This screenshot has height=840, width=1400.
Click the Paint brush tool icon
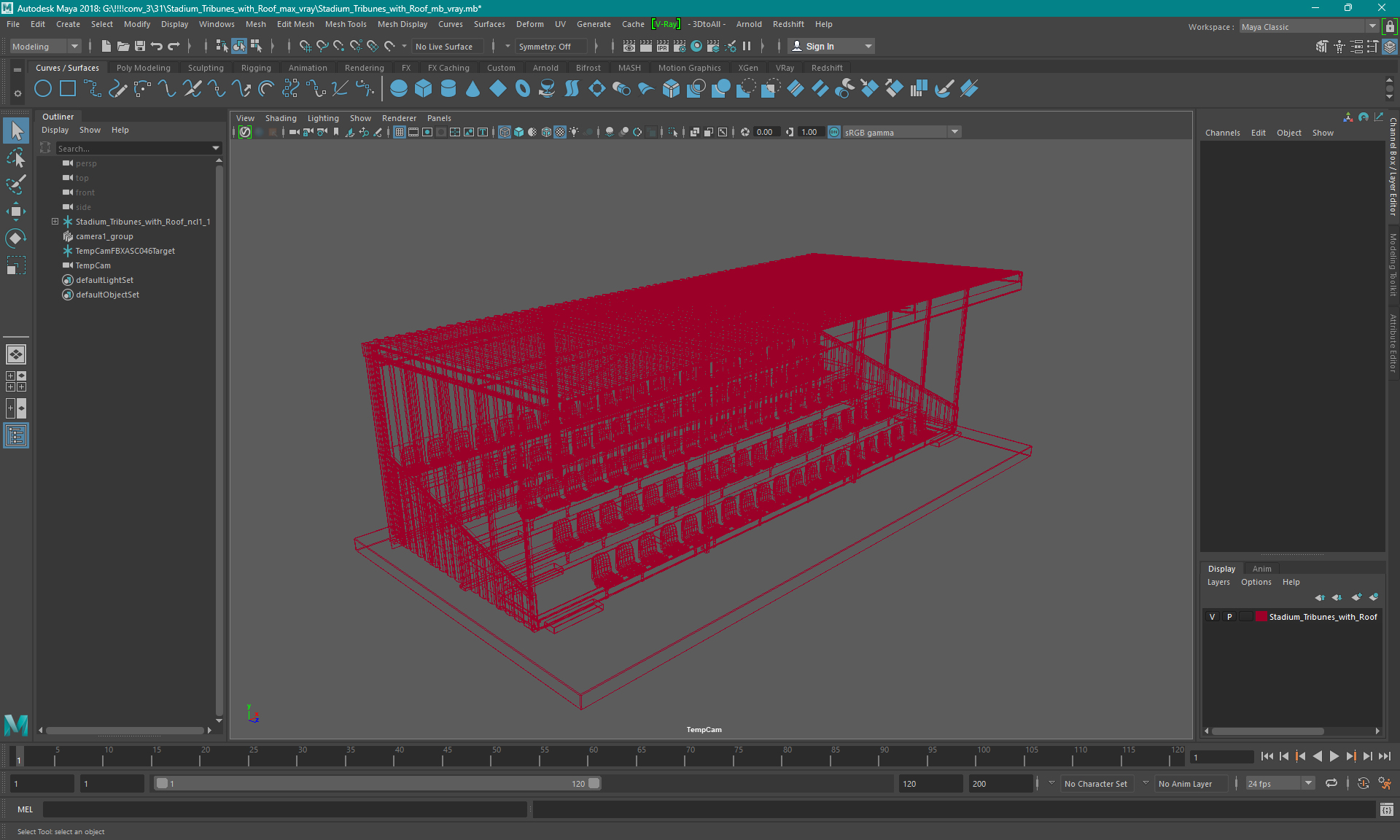click(17, 184)
